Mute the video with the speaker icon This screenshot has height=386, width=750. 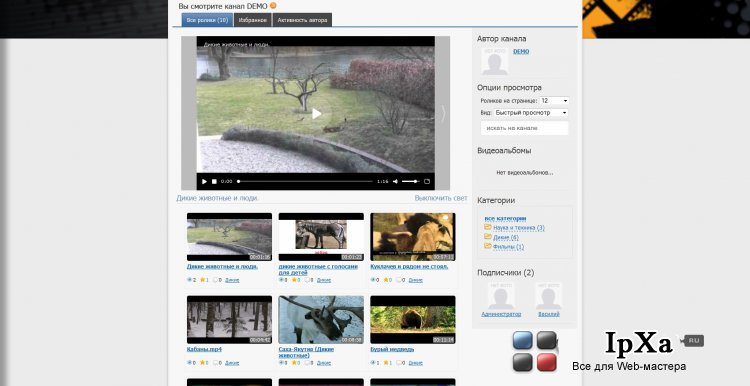coord(396,182)
